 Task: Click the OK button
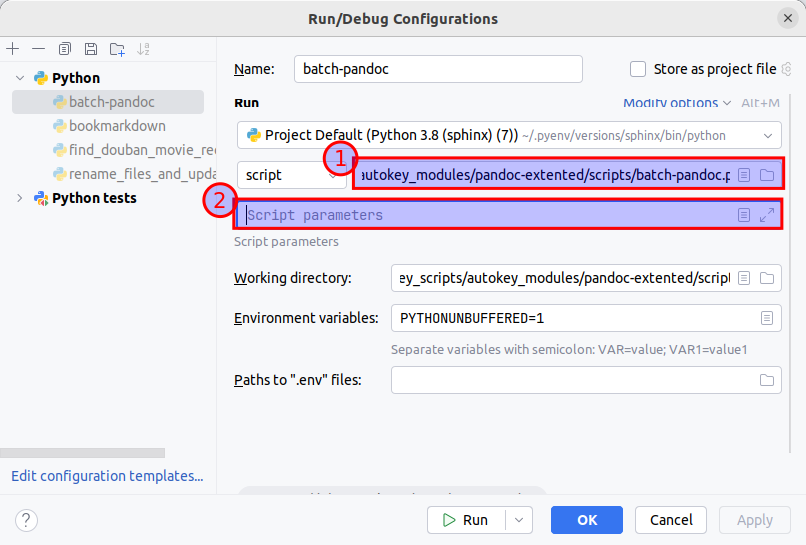point(587,520)
